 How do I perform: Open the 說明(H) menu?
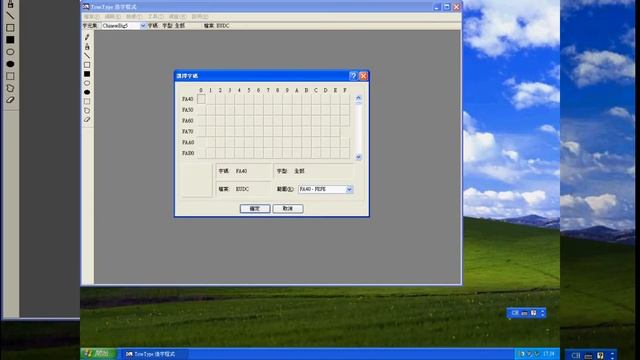click(x=200, y=17)
